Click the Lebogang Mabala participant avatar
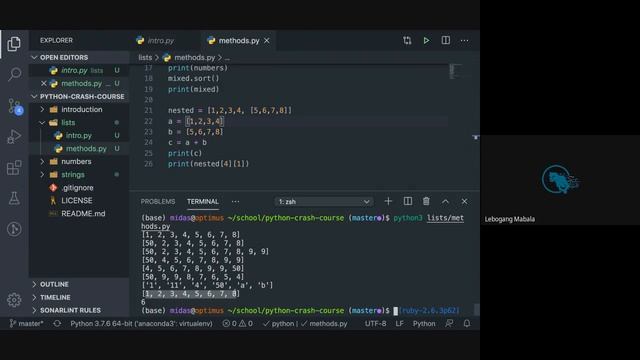Screen dimensions: 640x360 (560, 179)
